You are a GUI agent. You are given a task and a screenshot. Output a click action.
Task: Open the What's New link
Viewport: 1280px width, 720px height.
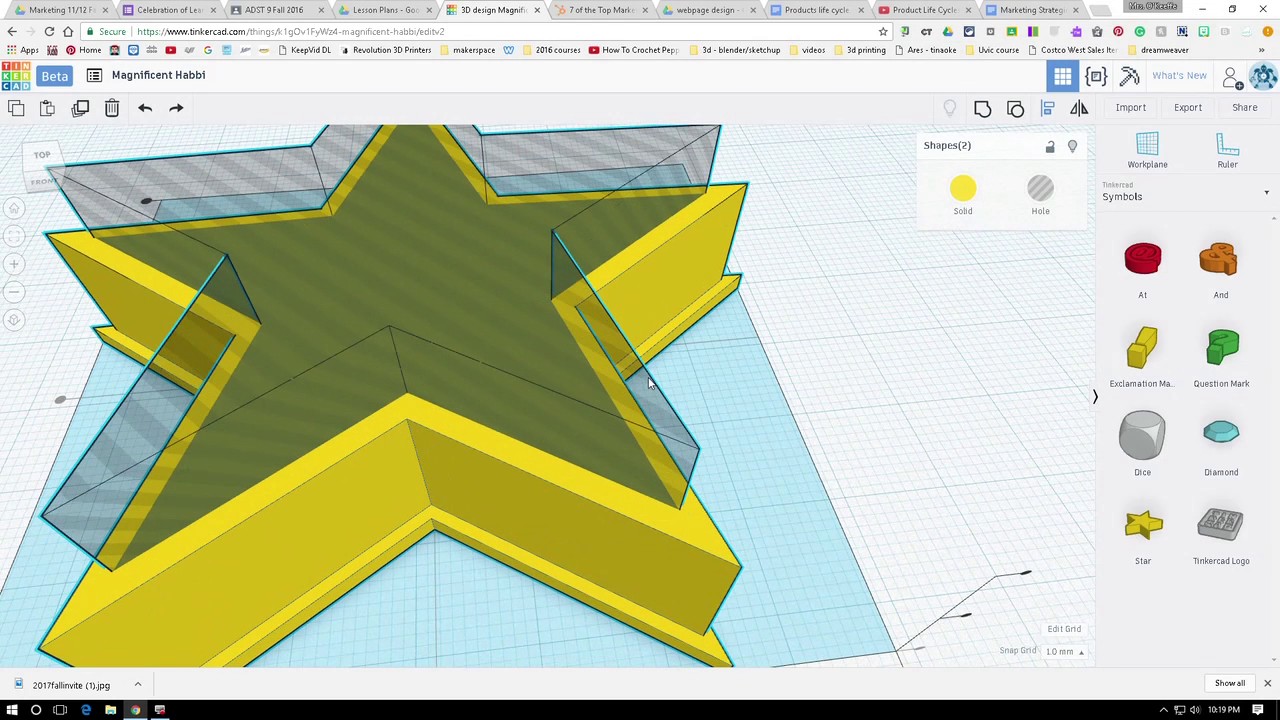tap(1179, 76)
